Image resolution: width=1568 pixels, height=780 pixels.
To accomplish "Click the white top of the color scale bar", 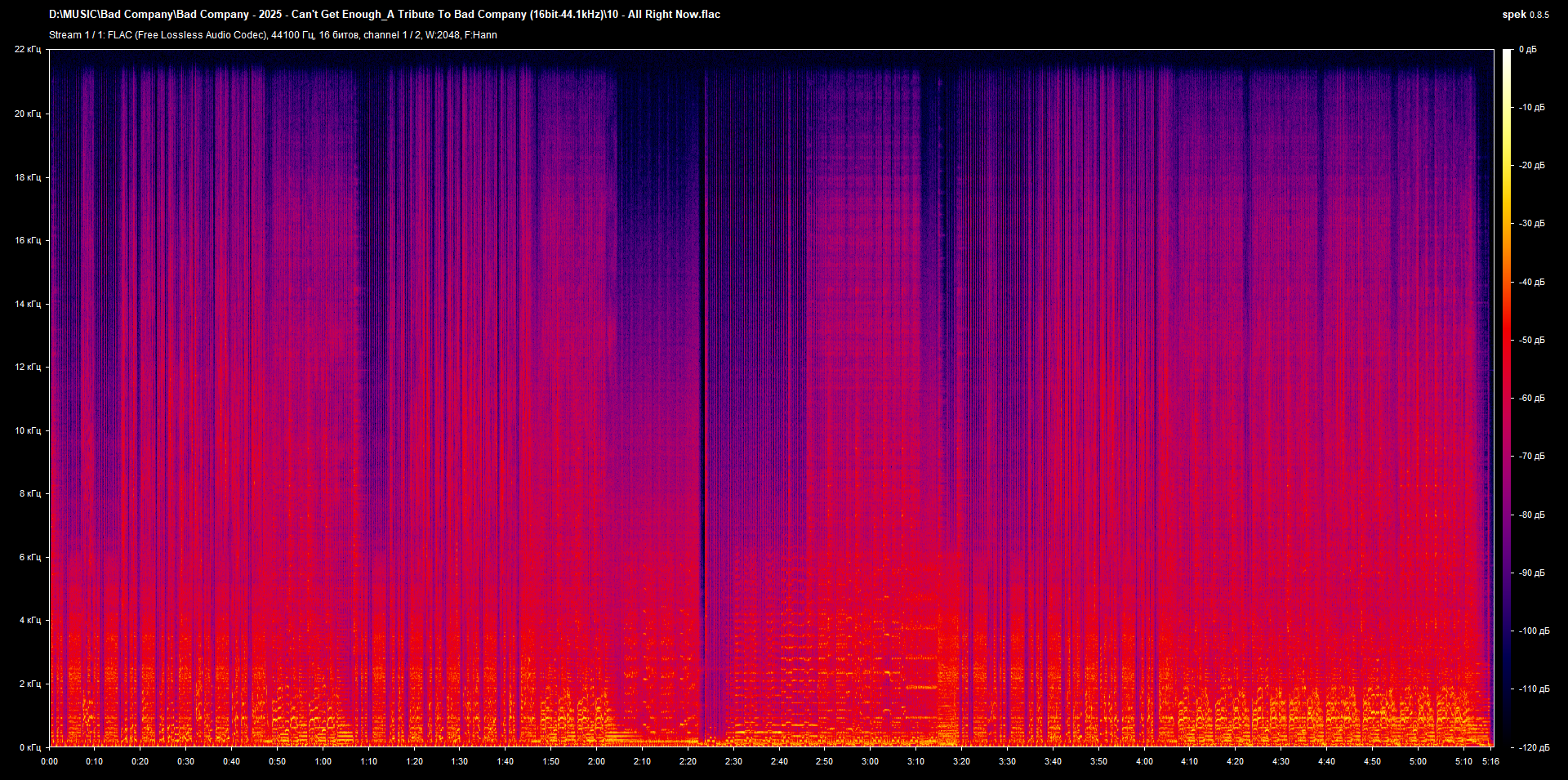I will [1507, 54].
